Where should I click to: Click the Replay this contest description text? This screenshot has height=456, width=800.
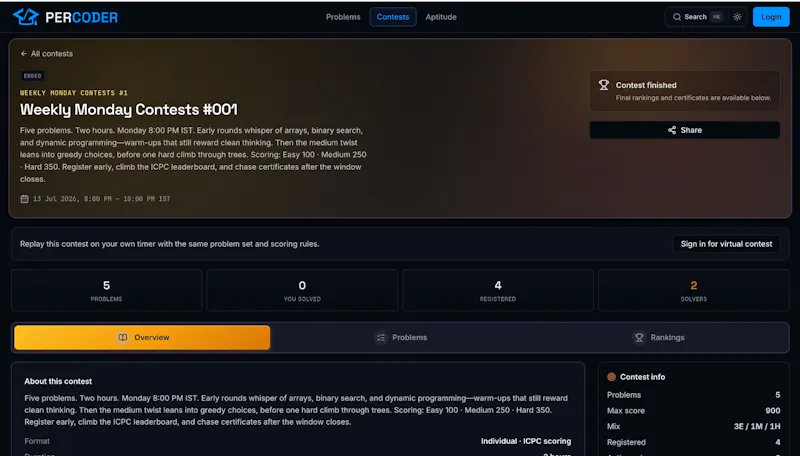coord(169,244)
